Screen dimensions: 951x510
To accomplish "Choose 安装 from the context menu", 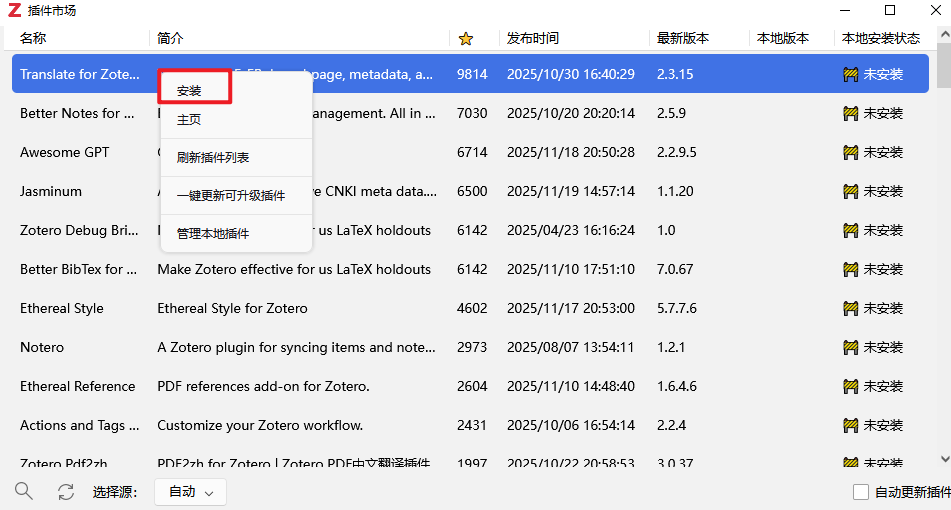I will pos(190,91).
